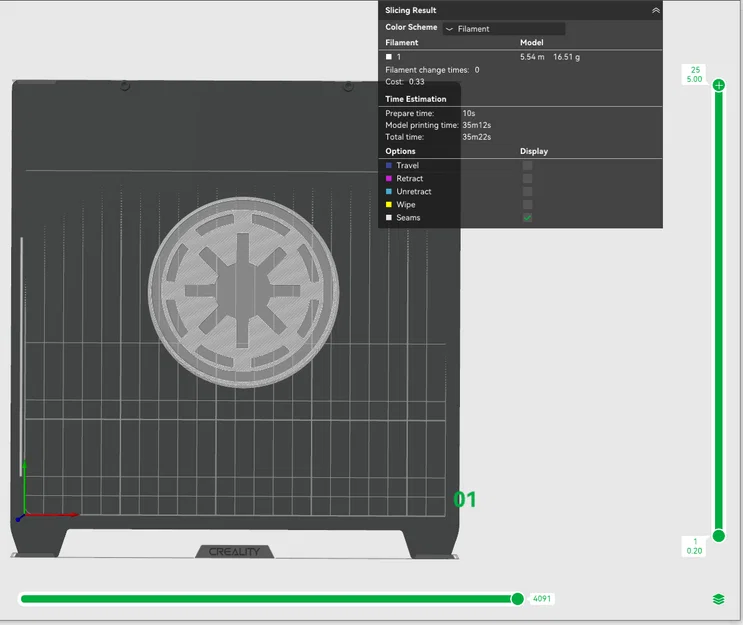Click the Filament column heading
The image size is (743, 625).
[x=402, y=43]
